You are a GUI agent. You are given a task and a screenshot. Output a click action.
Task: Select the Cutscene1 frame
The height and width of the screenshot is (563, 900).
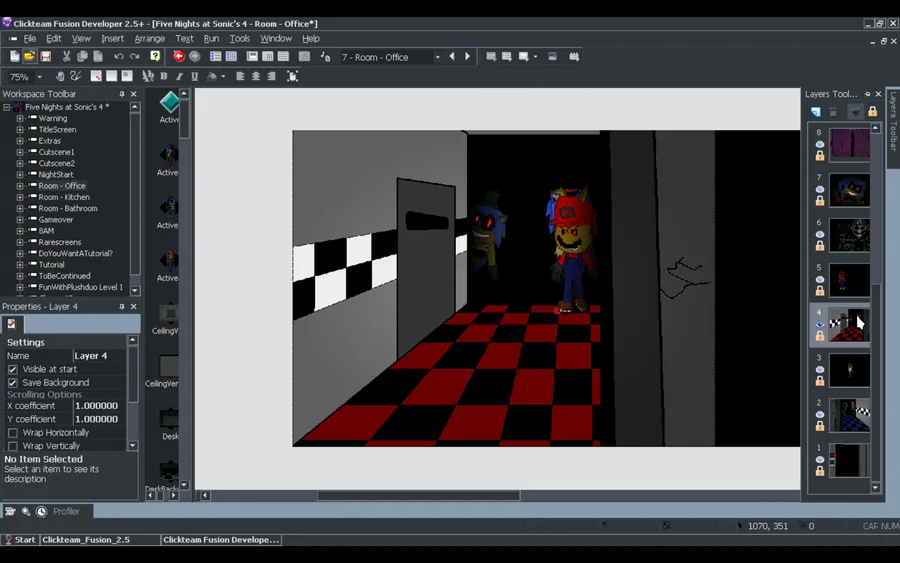pos(56,152)
